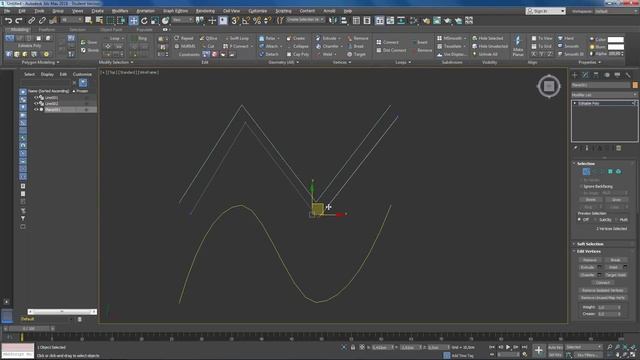Select Plane001 in Scene Explorer

[x=52, y=109]
